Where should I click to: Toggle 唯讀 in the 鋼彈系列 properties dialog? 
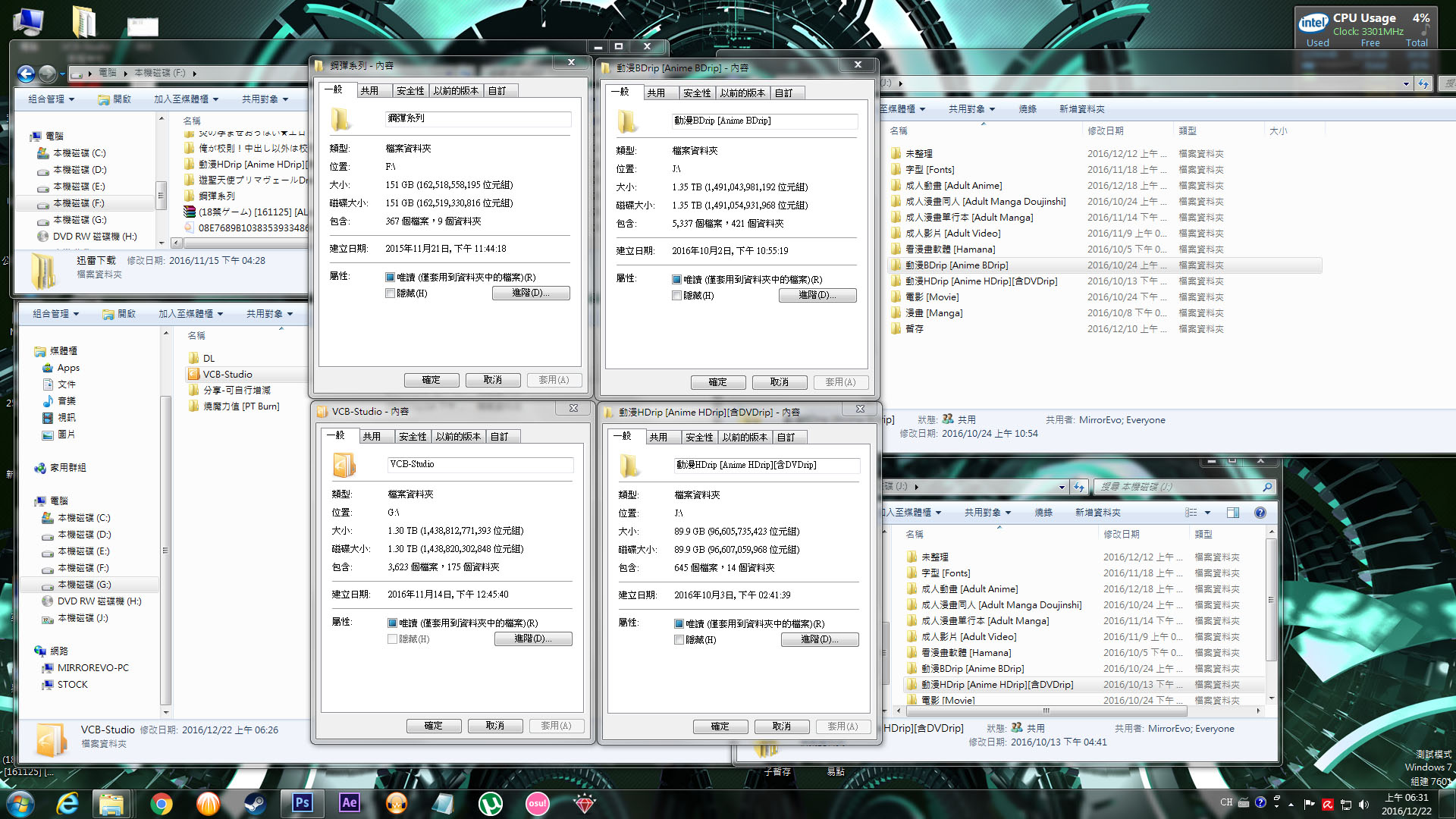(x=390, y=278)
